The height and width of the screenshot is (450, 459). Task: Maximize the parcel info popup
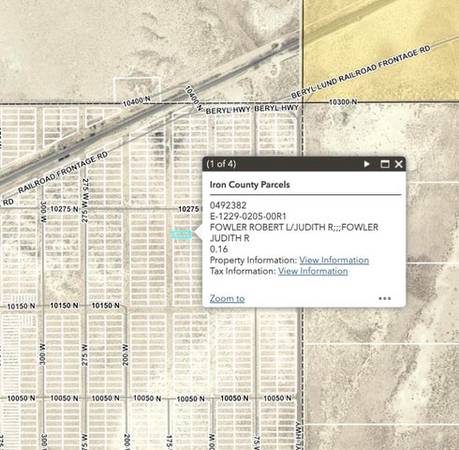pos(385,164)
